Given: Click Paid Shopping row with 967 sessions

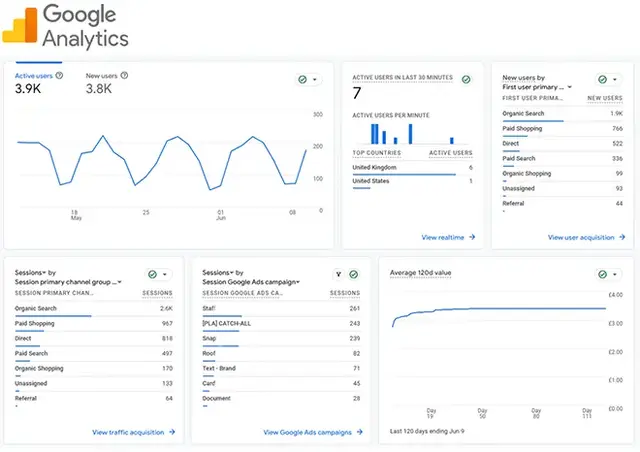Looking at the screenshot, I should pos(94,325).
